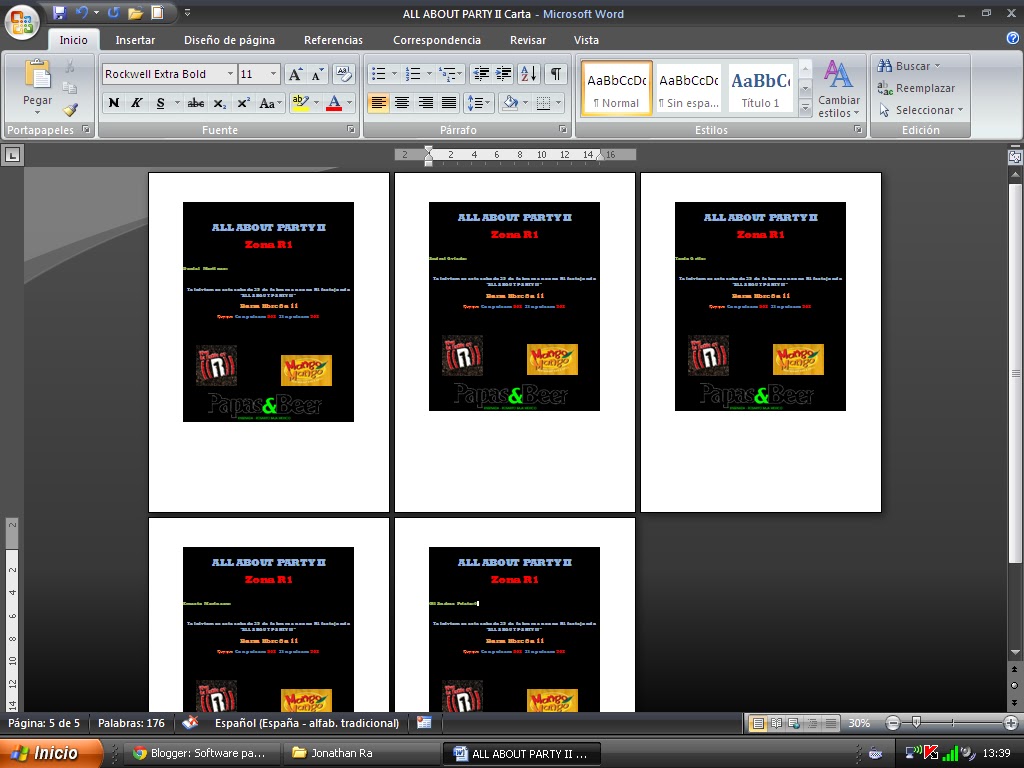The width and height of the screenshot is (1024, 768).
Task: Increase font size with grow font icon
Action: pyautogui.click(x=295, y=74)
